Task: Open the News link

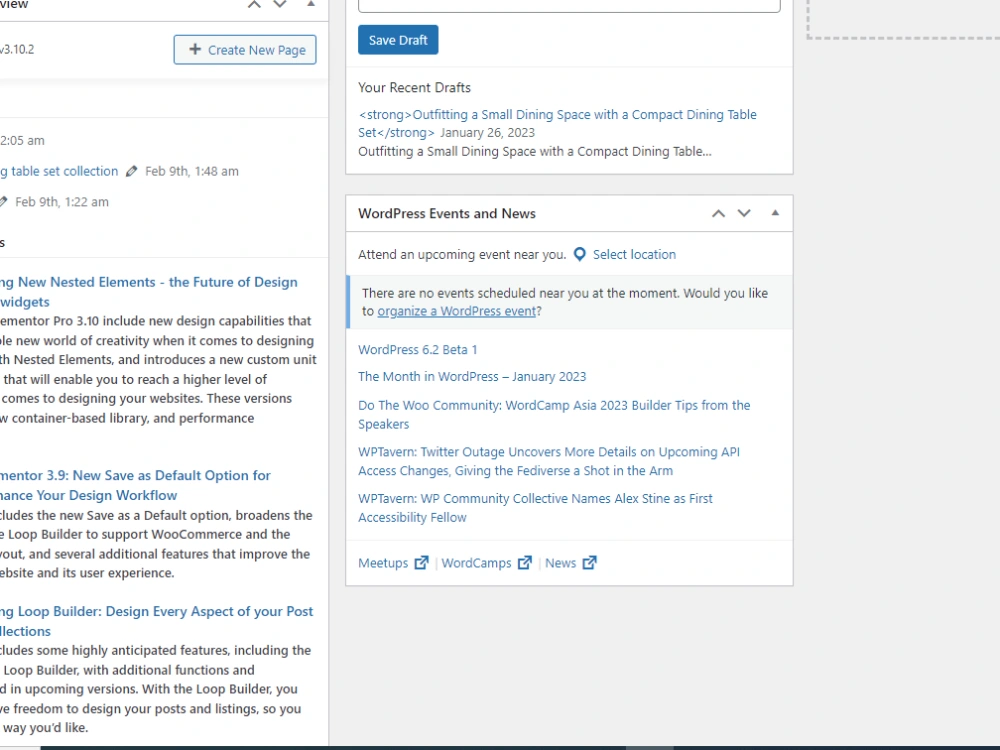Action: pos(560,563)
